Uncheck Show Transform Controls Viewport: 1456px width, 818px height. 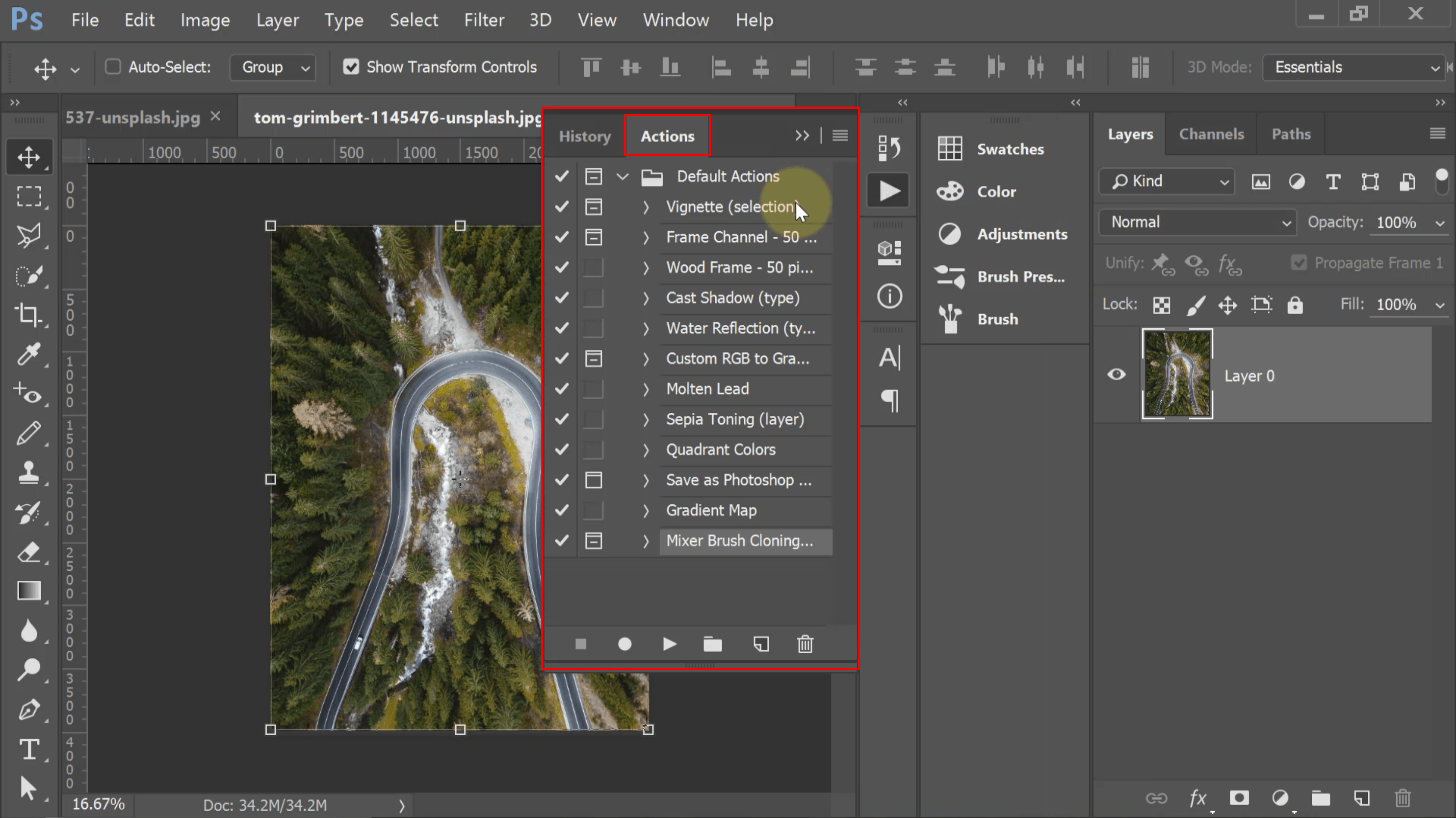(351, 67)
